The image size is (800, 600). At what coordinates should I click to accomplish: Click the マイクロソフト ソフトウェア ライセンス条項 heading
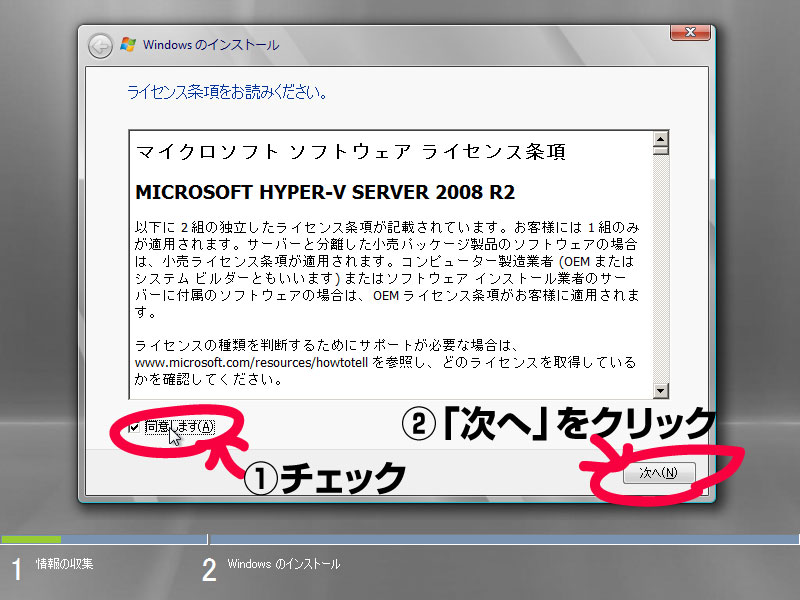point(351,152)
